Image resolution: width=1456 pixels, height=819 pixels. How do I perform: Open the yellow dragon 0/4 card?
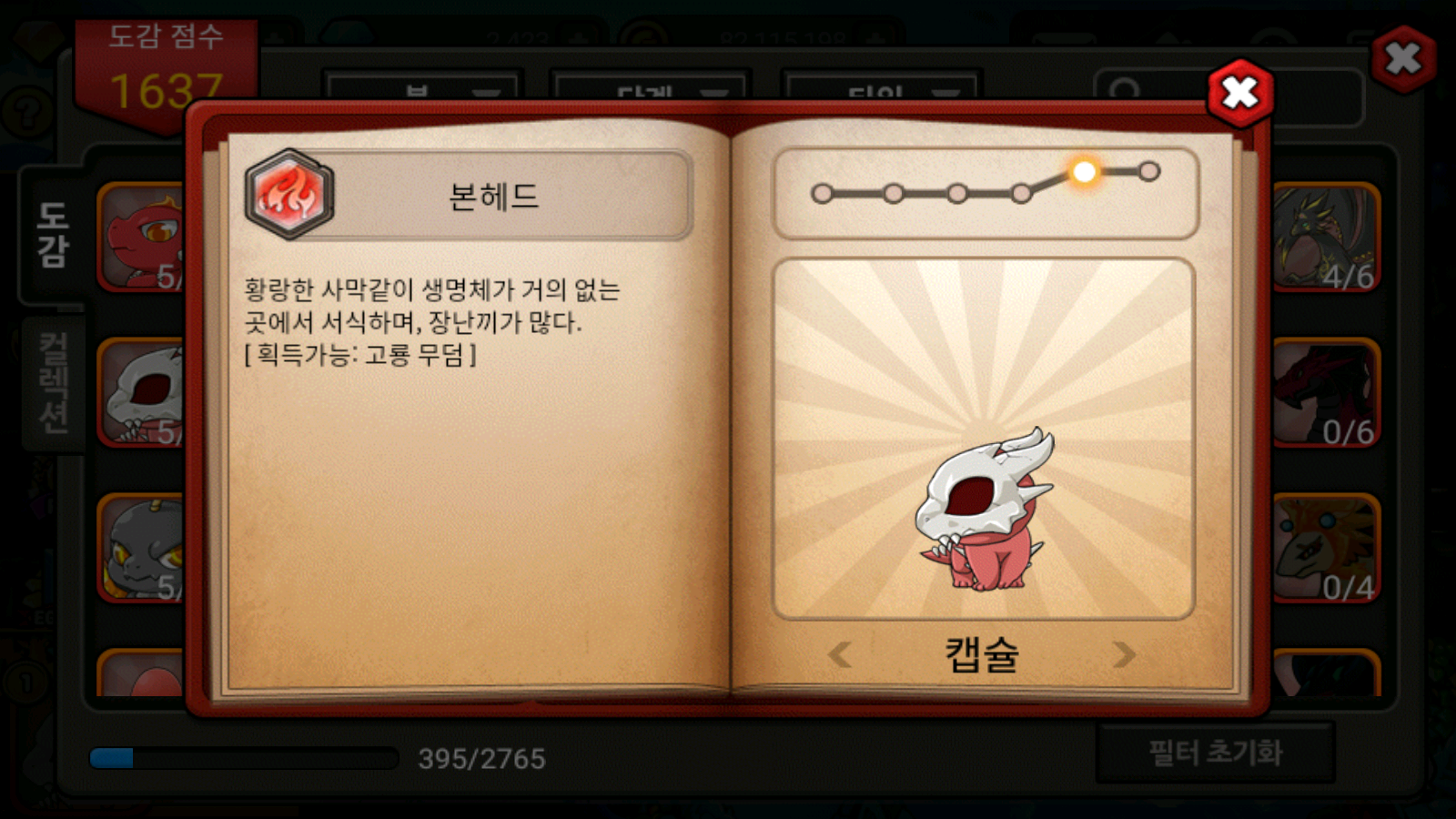click(x=1326, y=549)
